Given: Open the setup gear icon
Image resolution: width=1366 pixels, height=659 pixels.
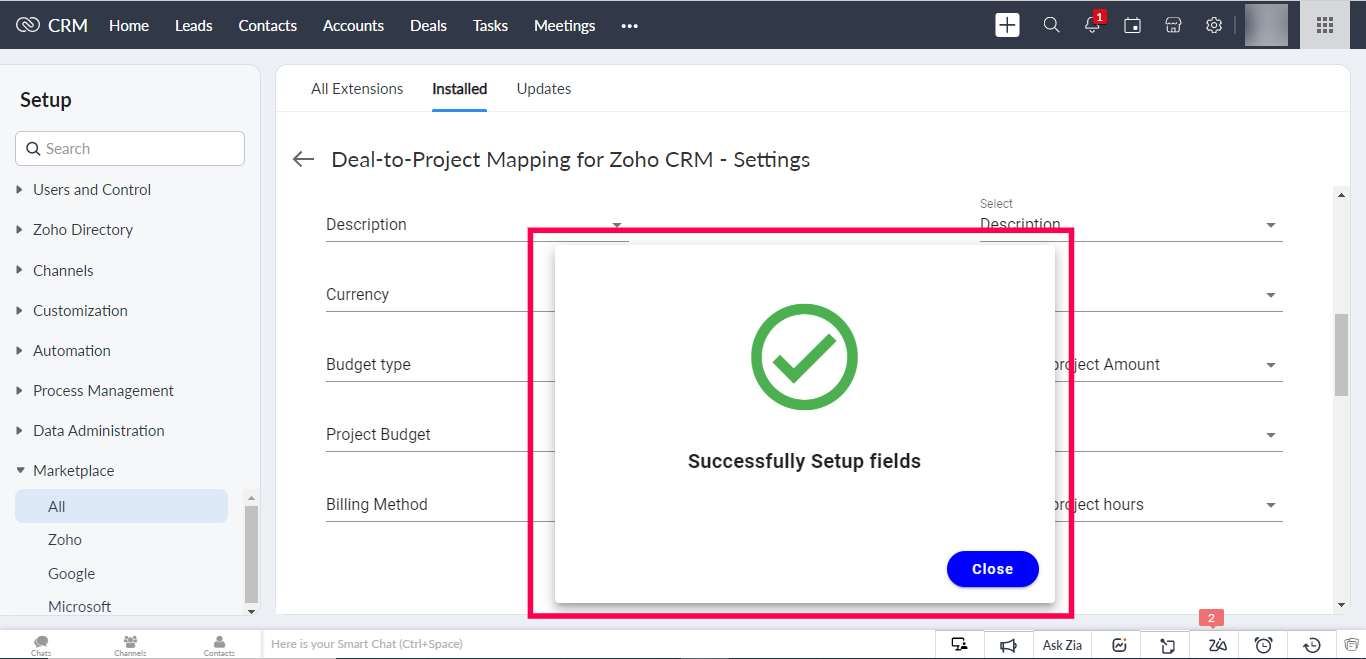Looking at the screenshot, I should click(1213, 25).
